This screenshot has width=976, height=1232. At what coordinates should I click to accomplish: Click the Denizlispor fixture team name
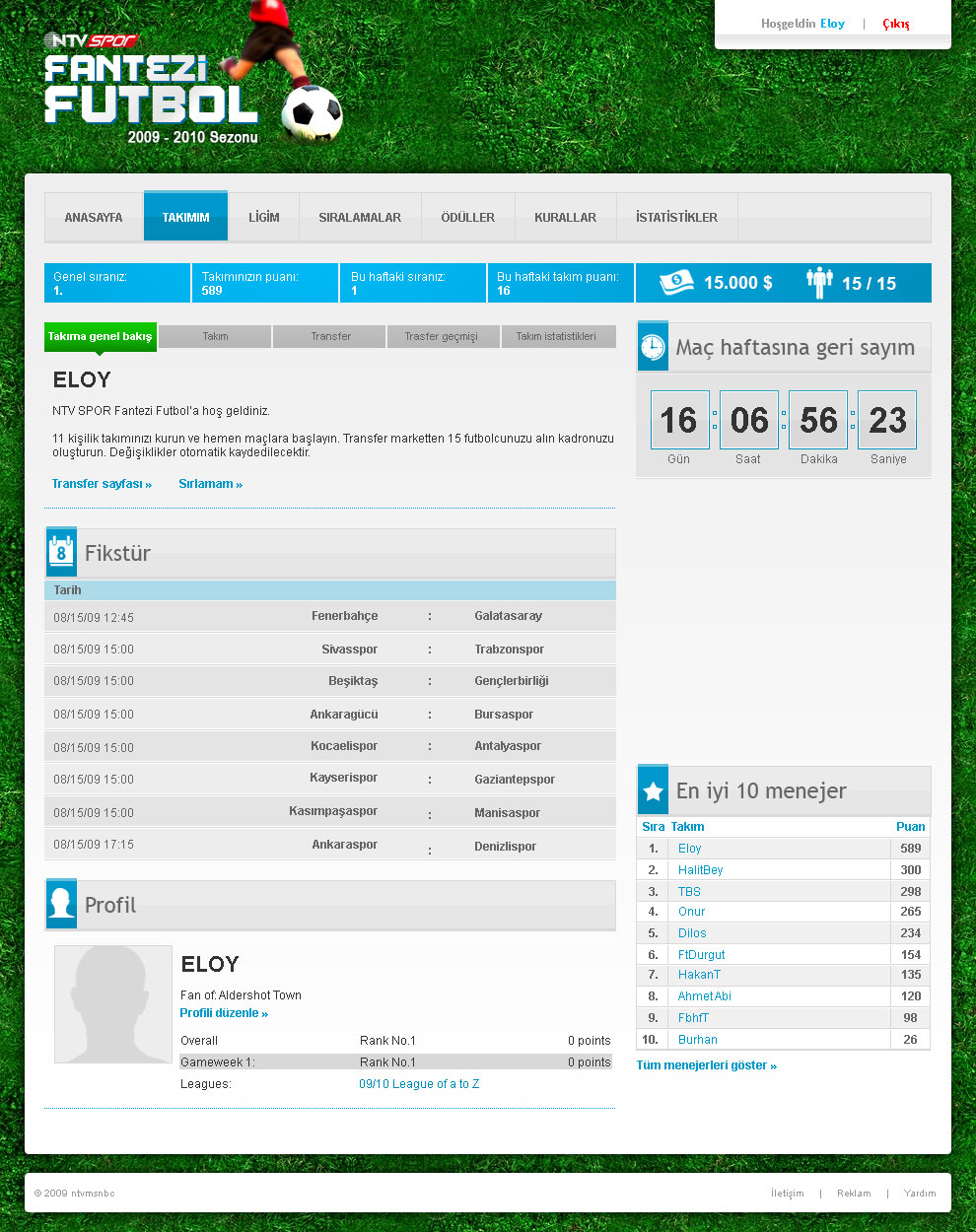coord(505,847)
